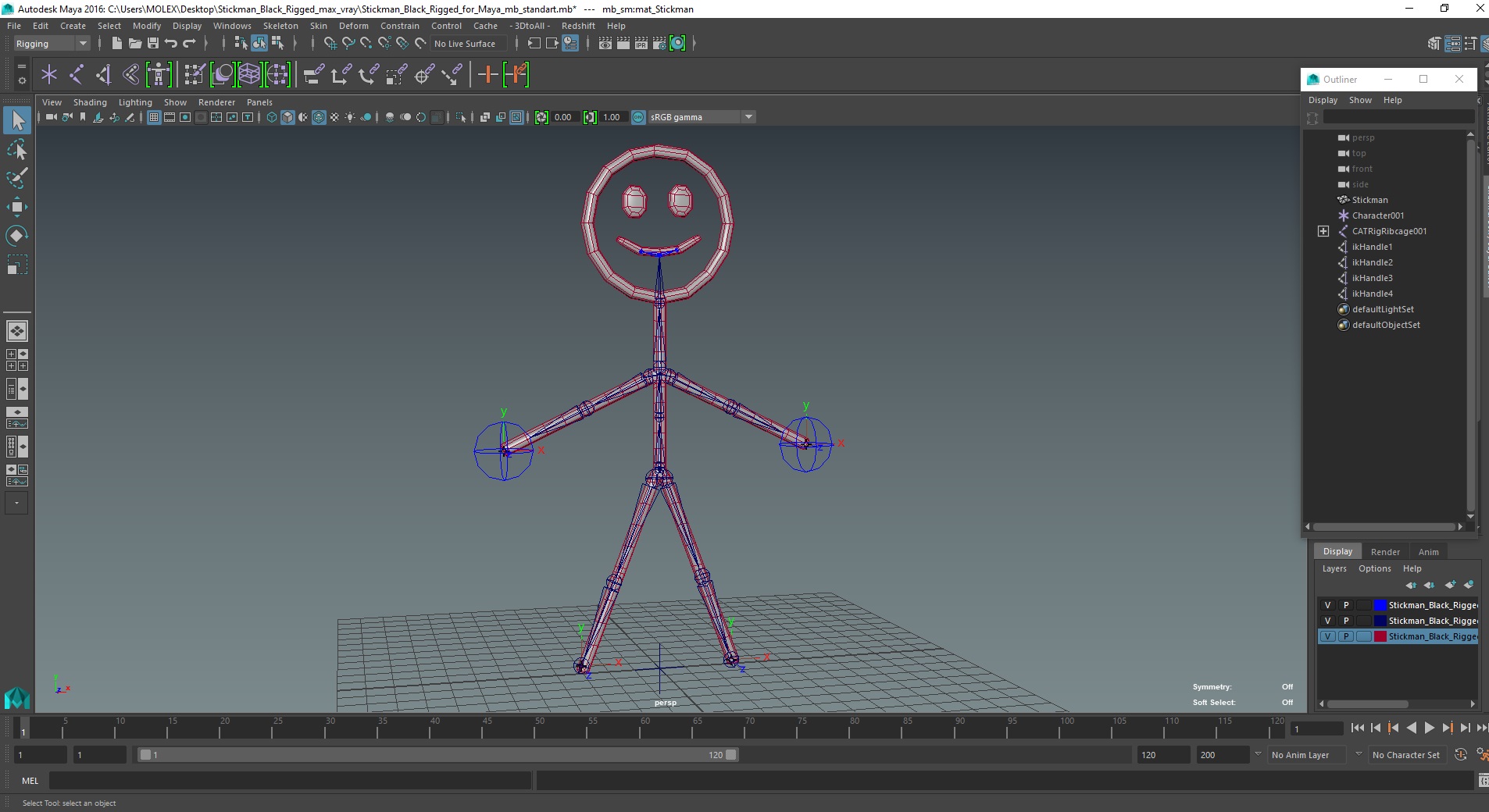The image size is (1489, 812).
Task: Activate the Move tool
Action: [x=17, y=207]
